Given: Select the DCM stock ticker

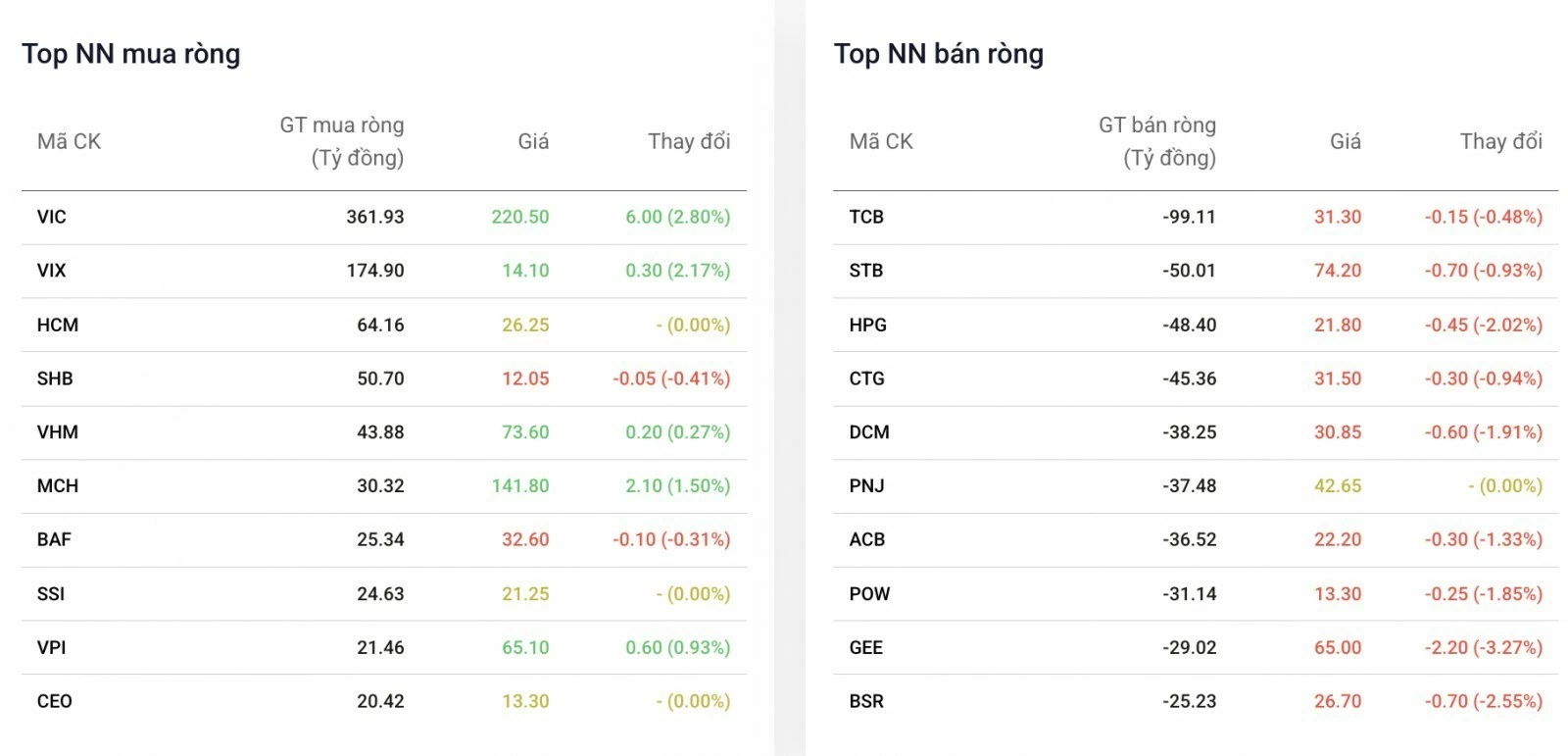Looking at the screenshot, I should [869, 432].
